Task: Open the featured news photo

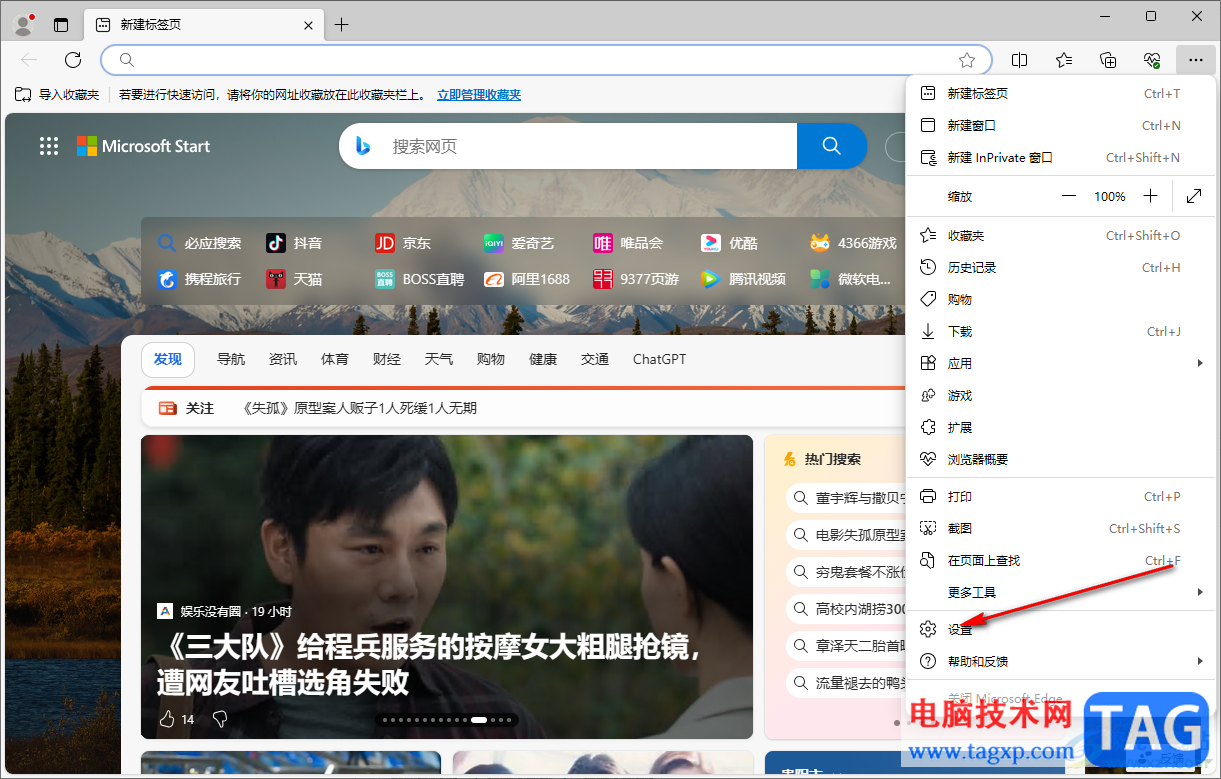Action: (x=447, y=586)
